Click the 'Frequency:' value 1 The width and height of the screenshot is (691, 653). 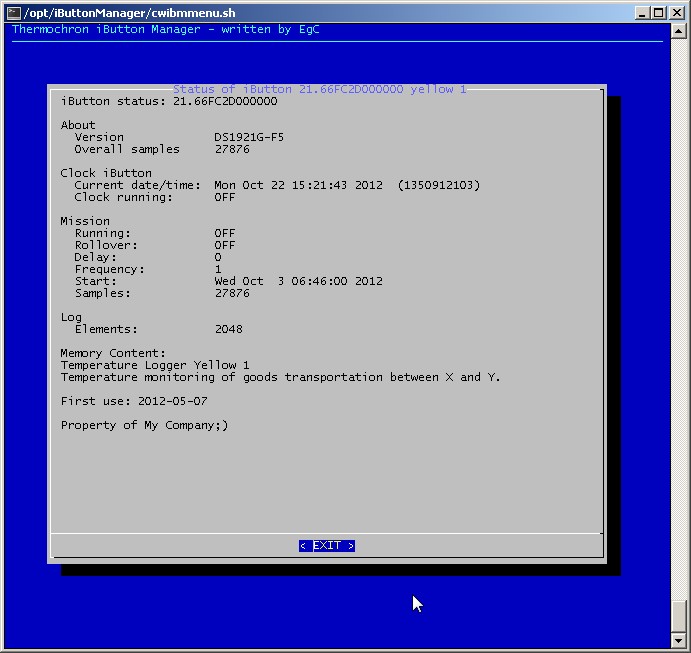(218, 269)
